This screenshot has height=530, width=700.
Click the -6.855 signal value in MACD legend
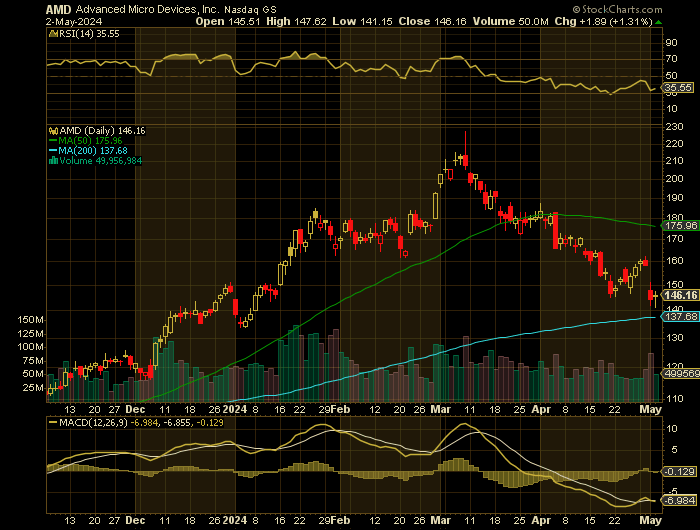[177, 422]
